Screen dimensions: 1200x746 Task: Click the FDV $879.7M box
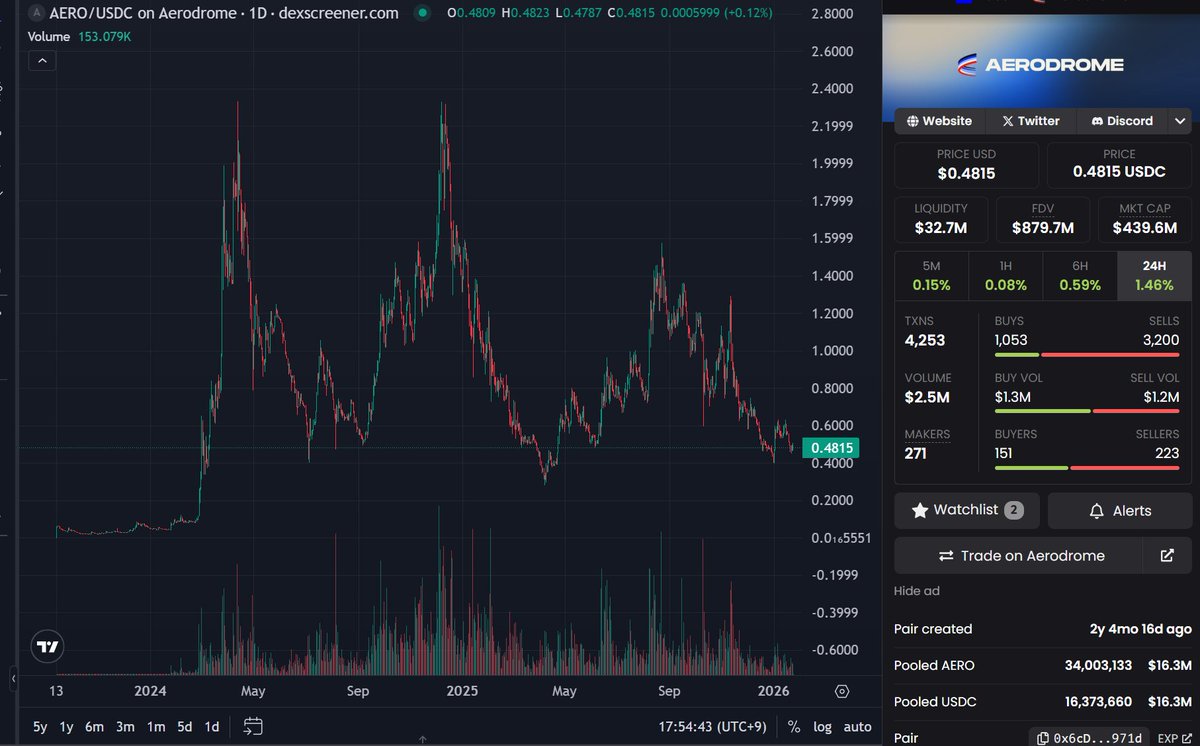pos(1043,219)
